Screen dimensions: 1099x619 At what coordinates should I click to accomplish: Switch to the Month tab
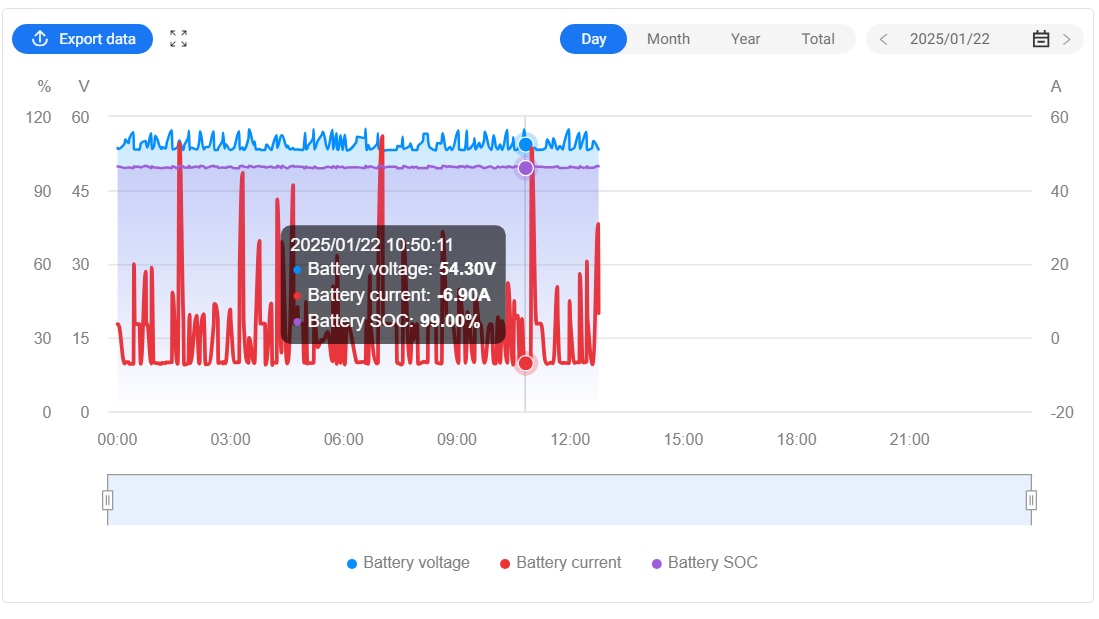click(668, 39)
